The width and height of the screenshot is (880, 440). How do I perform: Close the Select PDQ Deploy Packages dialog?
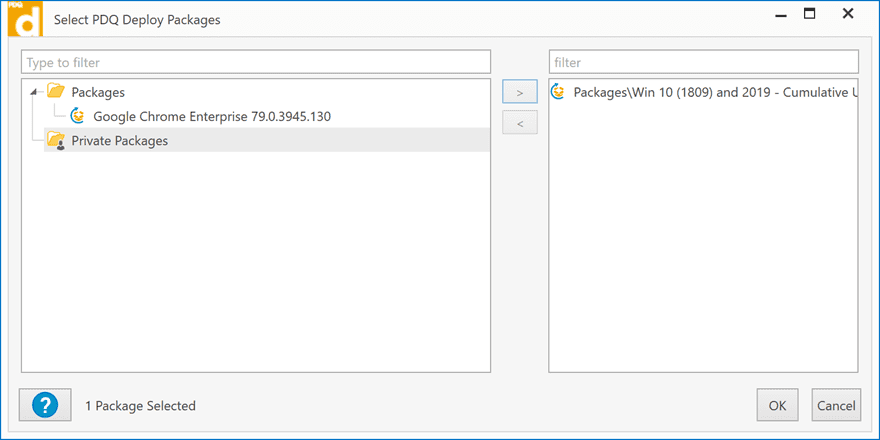[x=848, y=15]
